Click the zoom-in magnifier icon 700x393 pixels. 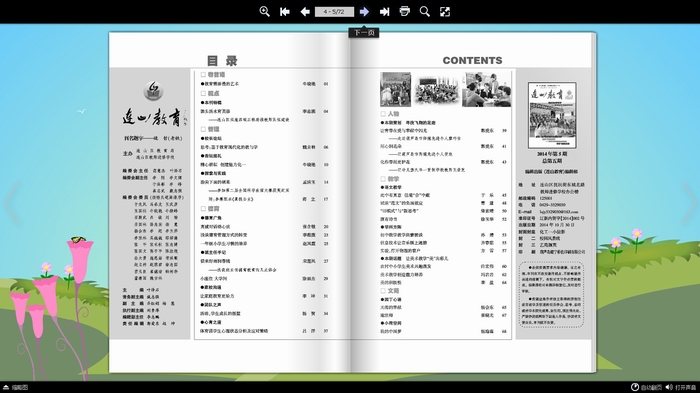264,12
